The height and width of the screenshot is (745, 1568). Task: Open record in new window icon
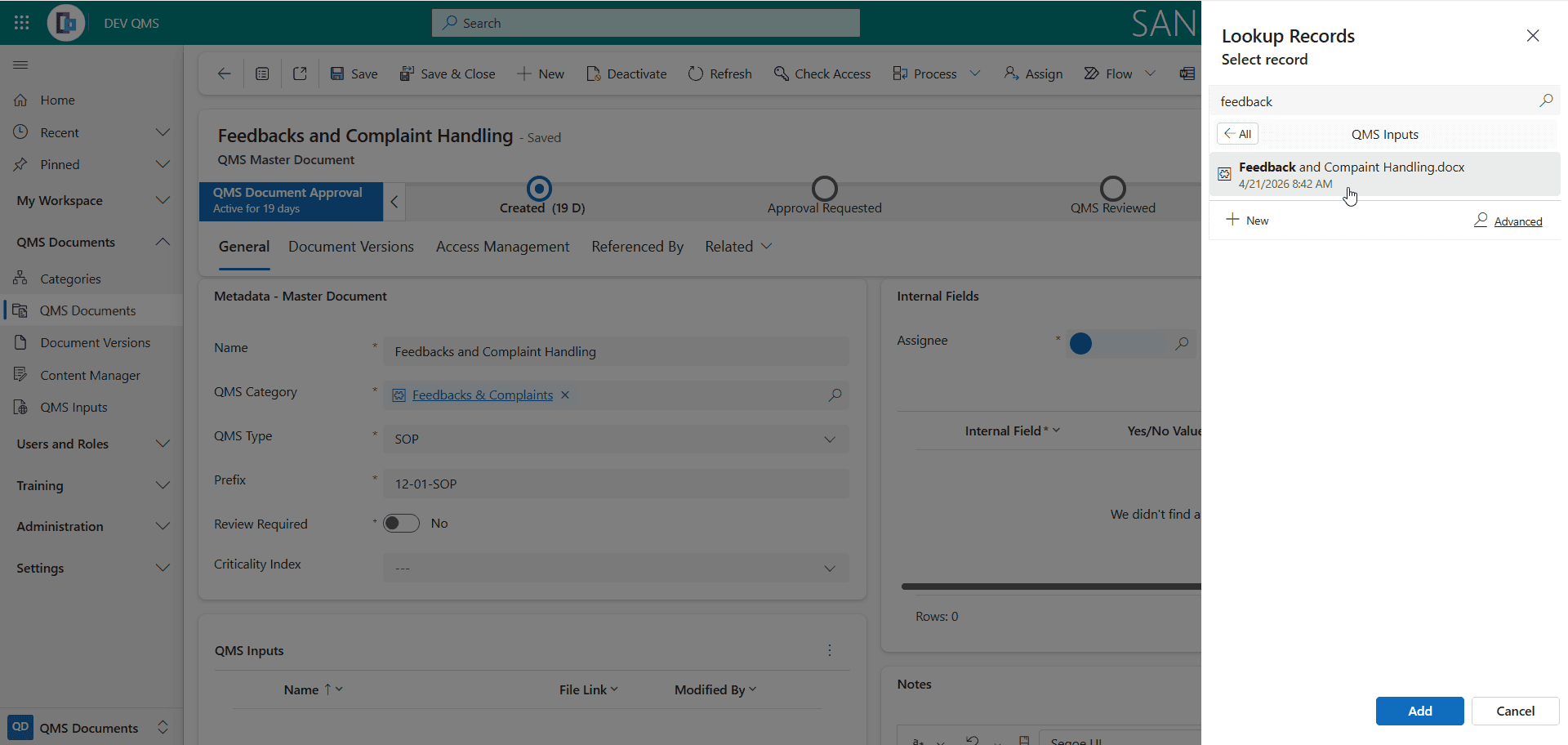point(300,74)
